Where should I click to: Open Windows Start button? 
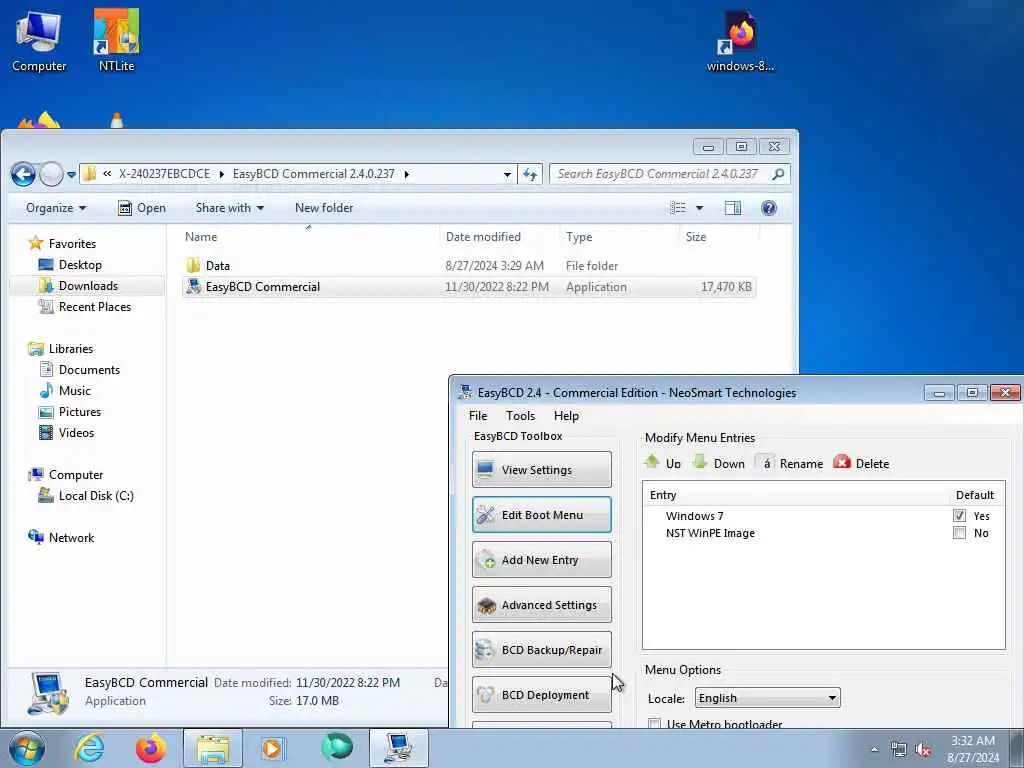[26, 748]
